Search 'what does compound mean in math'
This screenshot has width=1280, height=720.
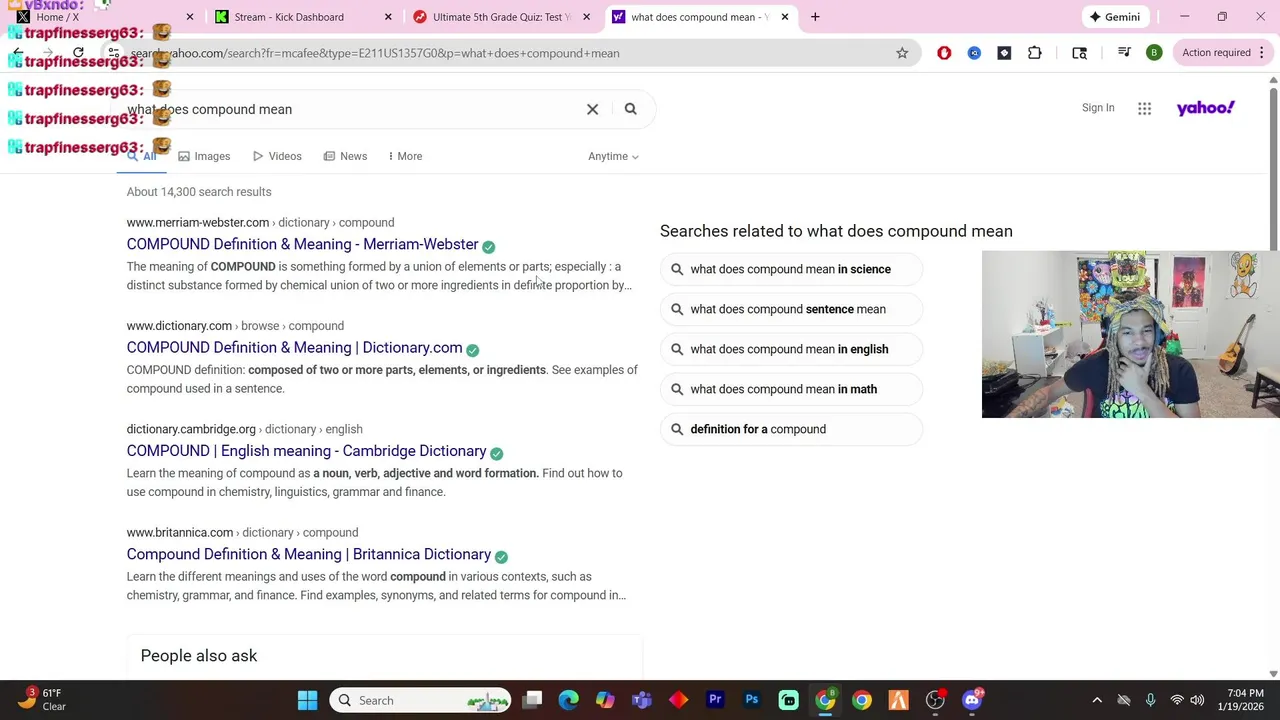click(790, 389)
